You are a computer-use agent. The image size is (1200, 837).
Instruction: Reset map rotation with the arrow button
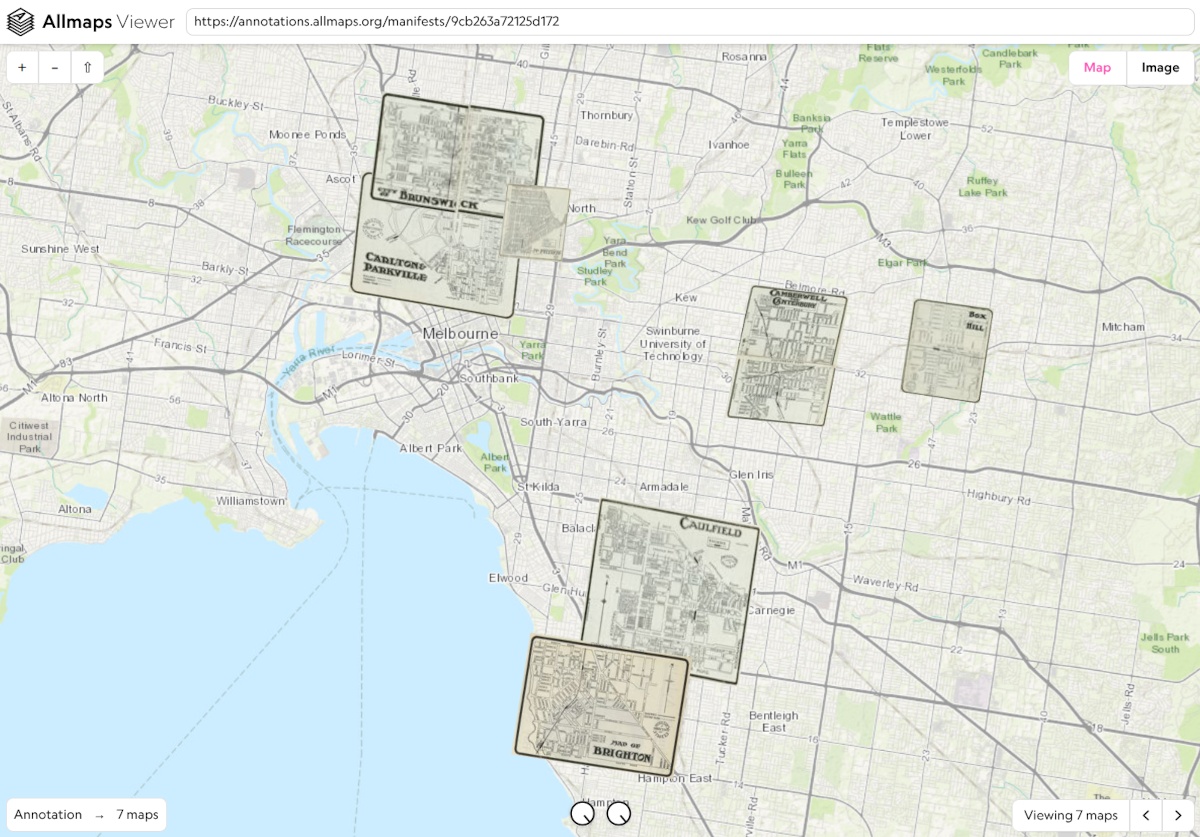(x=87, y=68)
